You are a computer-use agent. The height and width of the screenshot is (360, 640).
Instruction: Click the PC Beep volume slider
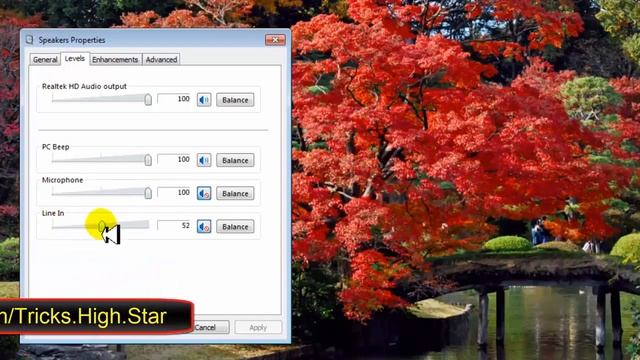tap(102, 160)
